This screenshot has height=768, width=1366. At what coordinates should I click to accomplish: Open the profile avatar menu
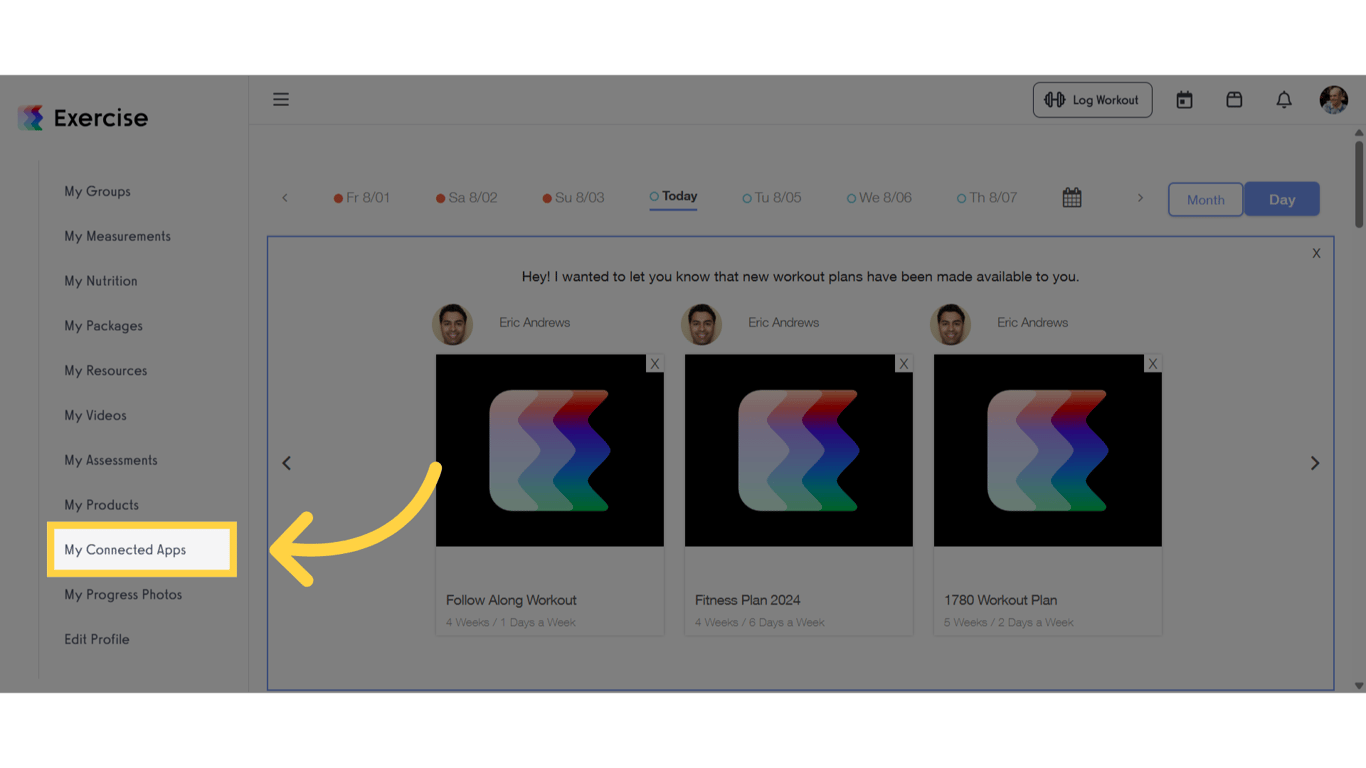tap(1334, 99)
